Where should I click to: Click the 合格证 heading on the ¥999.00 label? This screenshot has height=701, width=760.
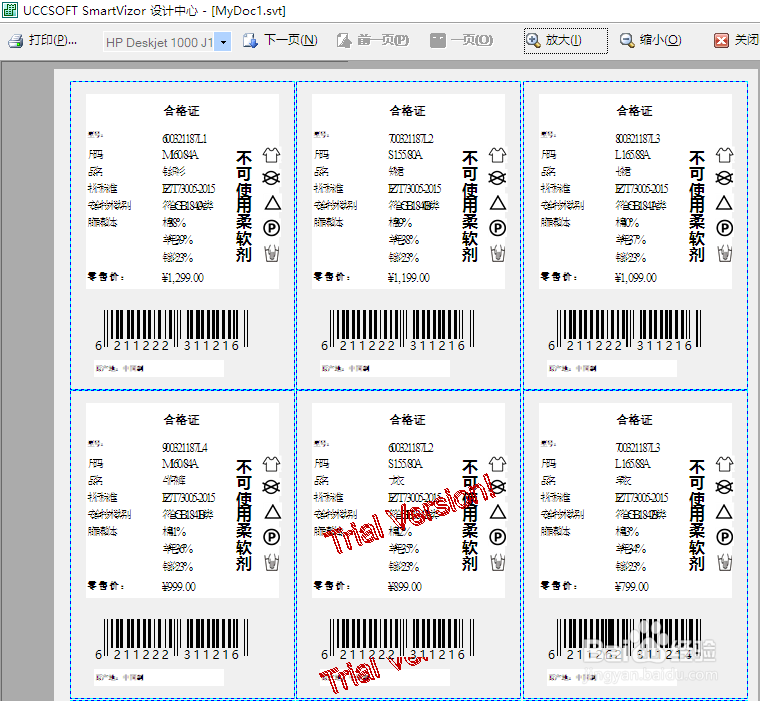pyautogui.click(x=181, y=420)
